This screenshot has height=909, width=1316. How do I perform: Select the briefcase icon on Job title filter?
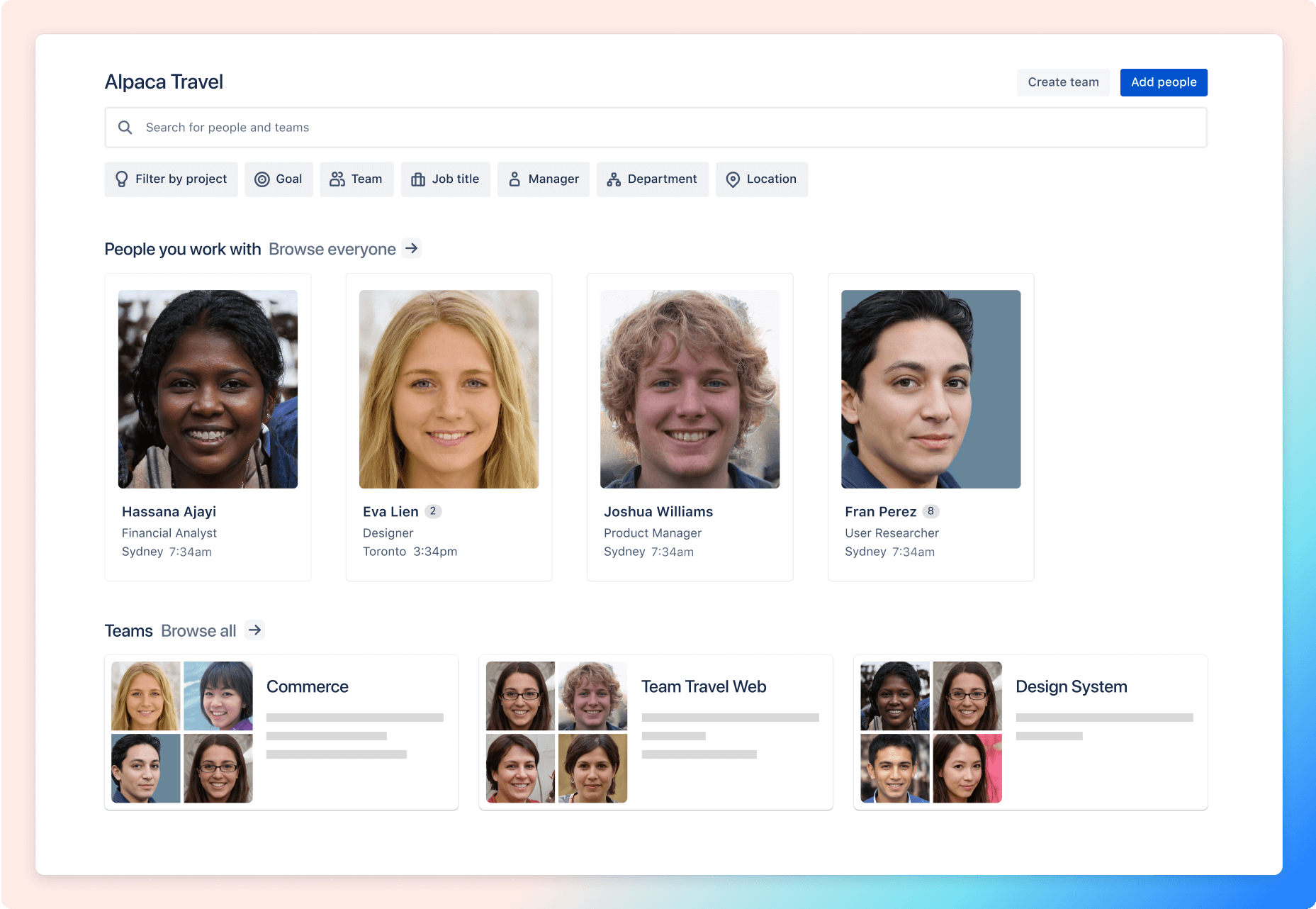[x=418, y=179]
